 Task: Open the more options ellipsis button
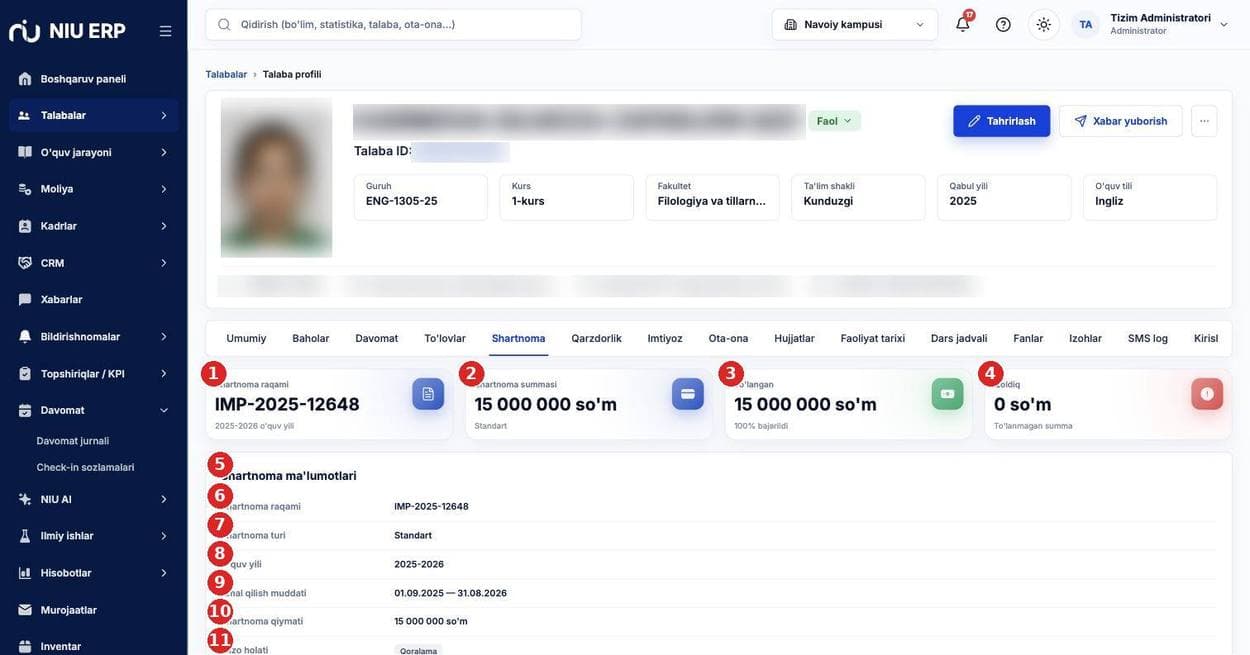1204,121
